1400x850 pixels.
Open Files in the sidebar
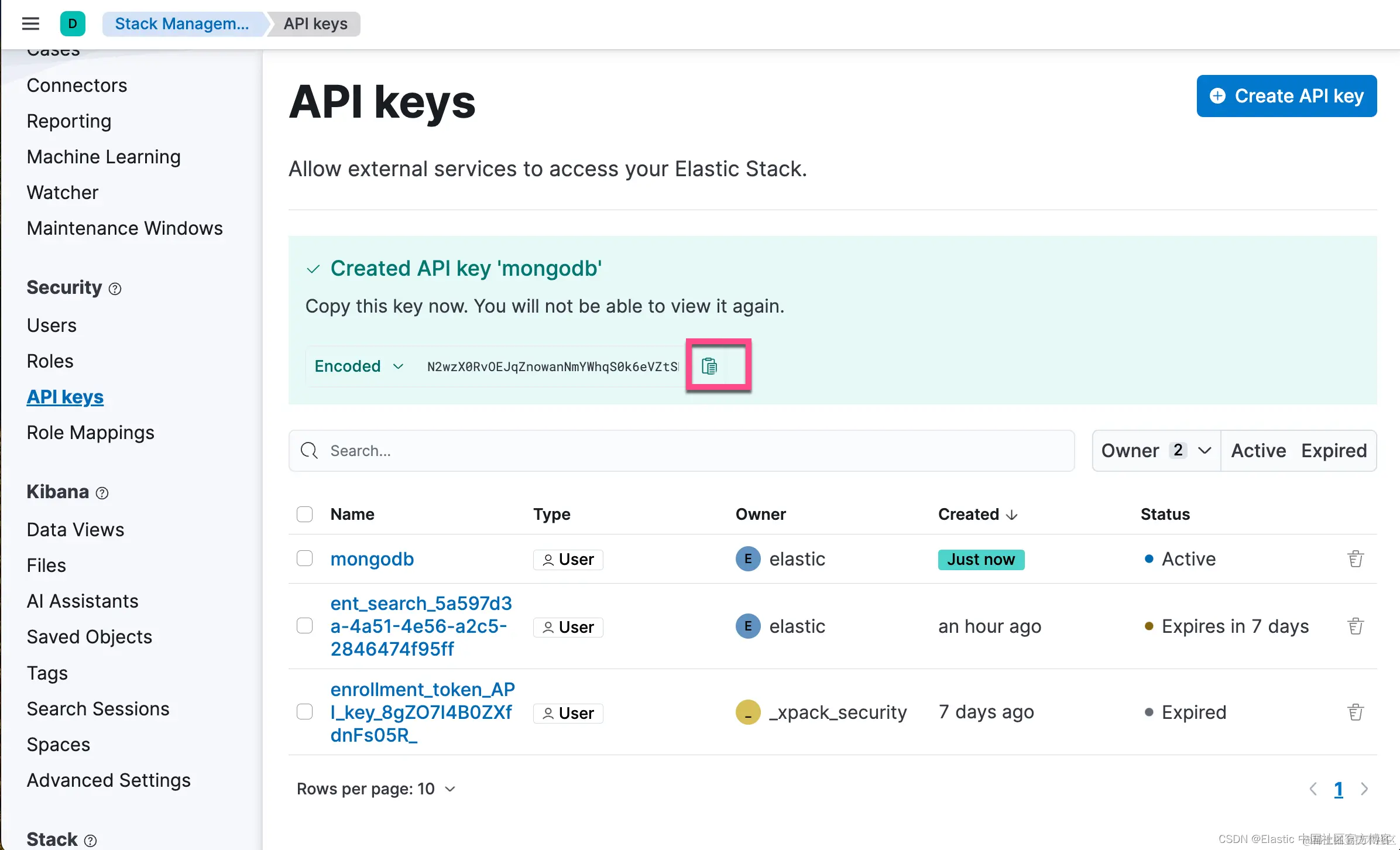[x=46, y=565]
